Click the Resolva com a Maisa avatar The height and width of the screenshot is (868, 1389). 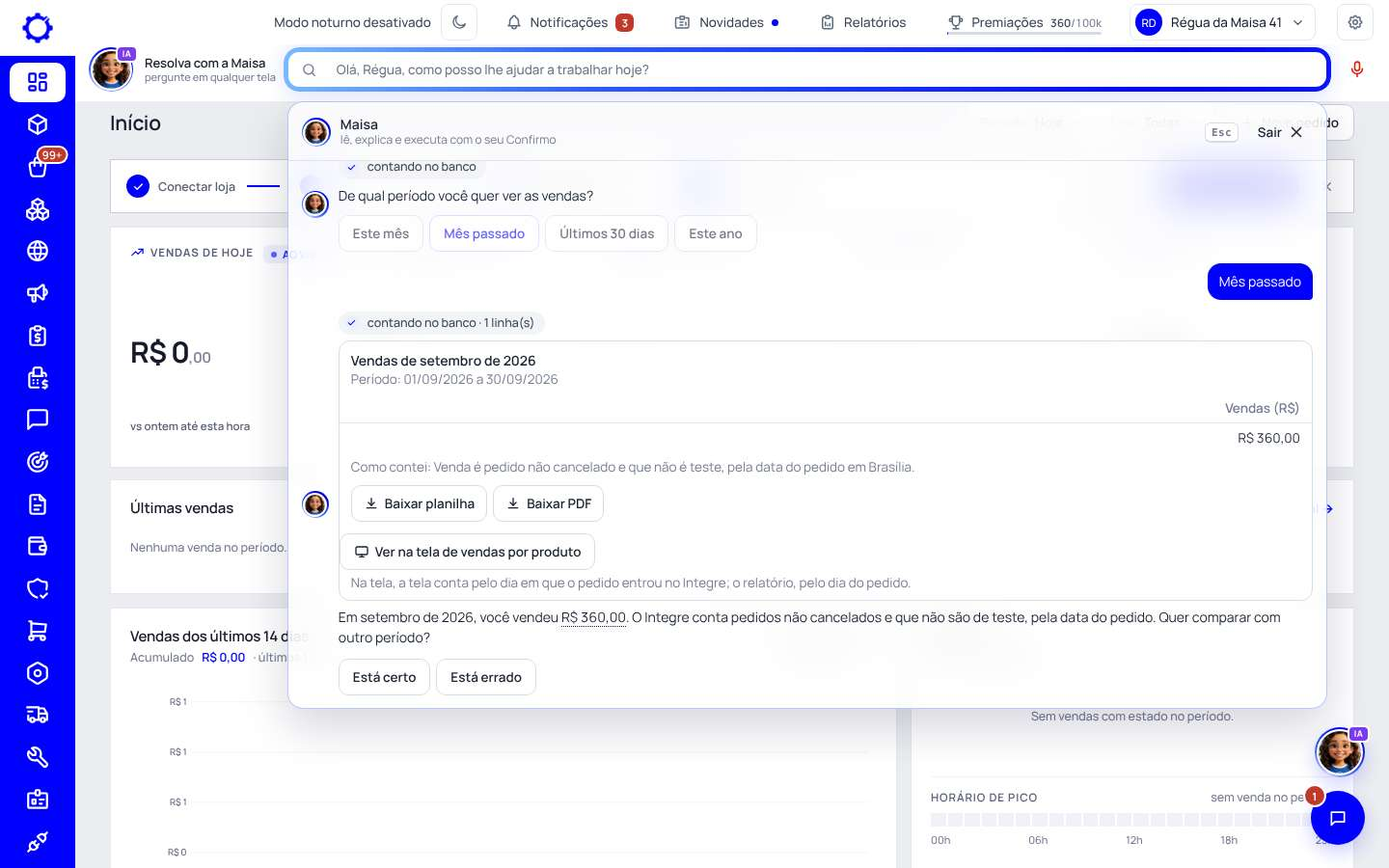click(111, 69)
